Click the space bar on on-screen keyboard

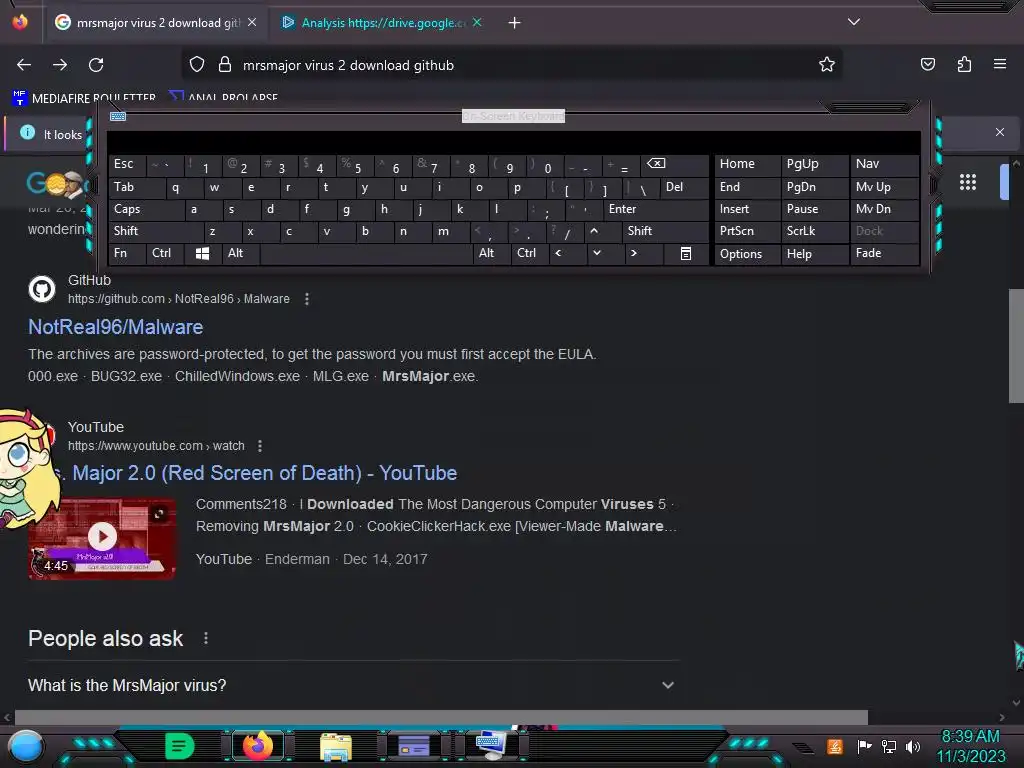[x=366, y=253]
